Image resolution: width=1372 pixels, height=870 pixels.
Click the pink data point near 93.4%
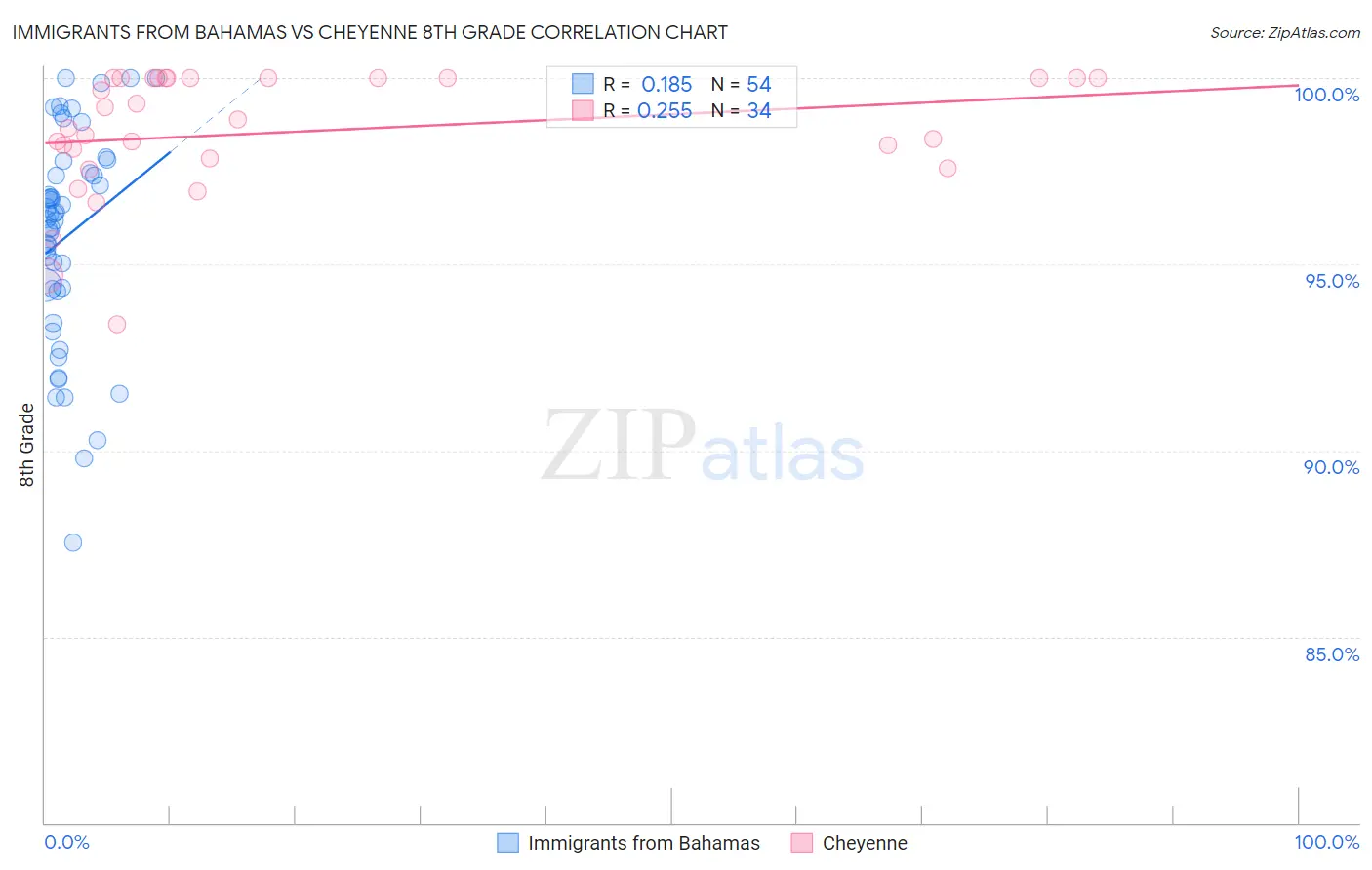coord(117,324)
